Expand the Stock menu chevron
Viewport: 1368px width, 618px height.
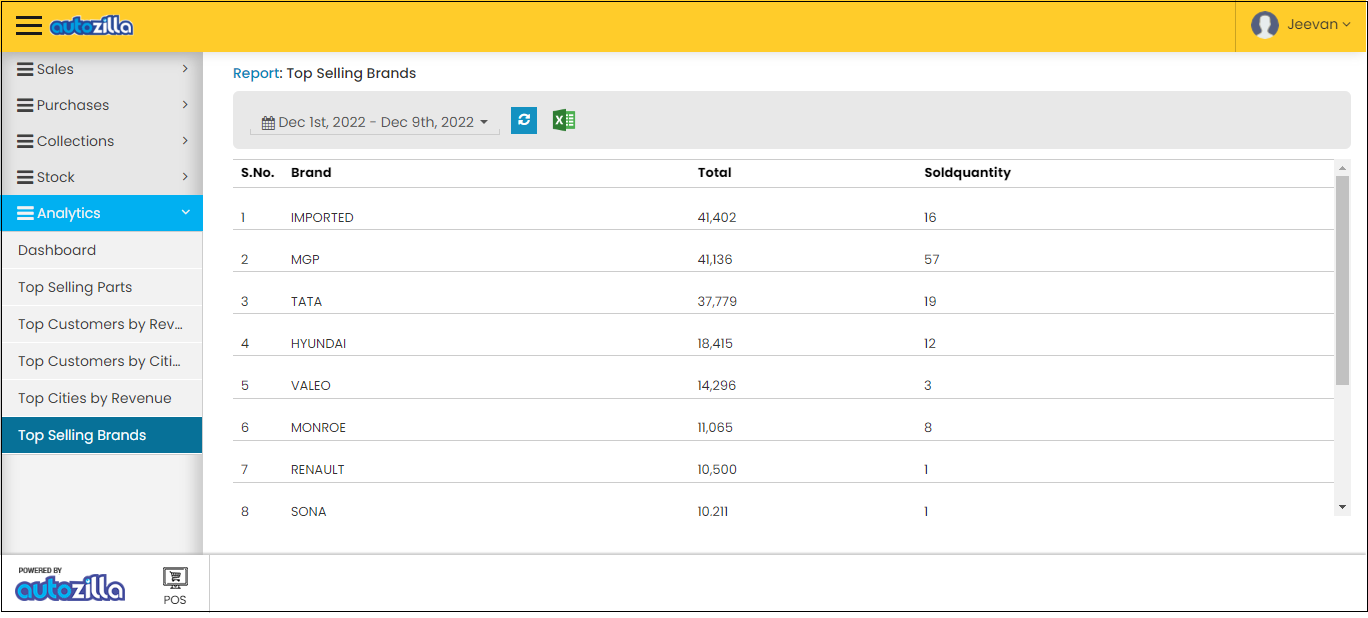185,177
